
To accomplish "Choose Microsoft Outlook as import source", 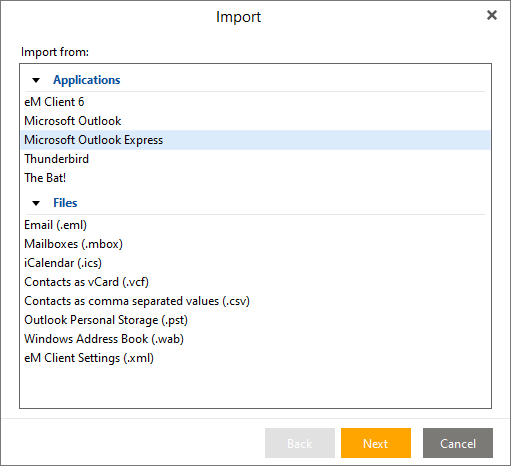I will pos(255,121).
